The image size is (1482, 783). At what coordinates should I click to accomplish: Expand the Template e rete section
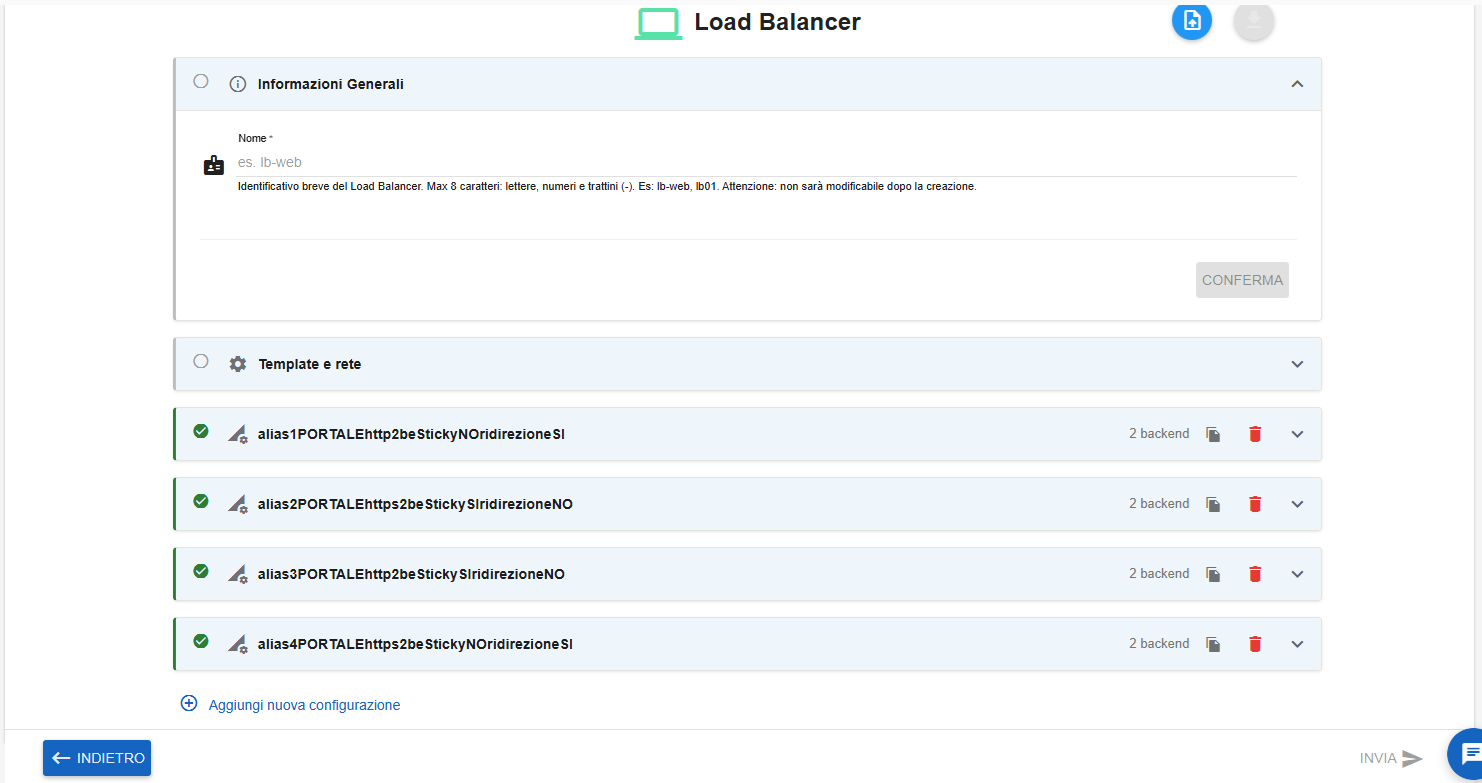pos(1297,364)
